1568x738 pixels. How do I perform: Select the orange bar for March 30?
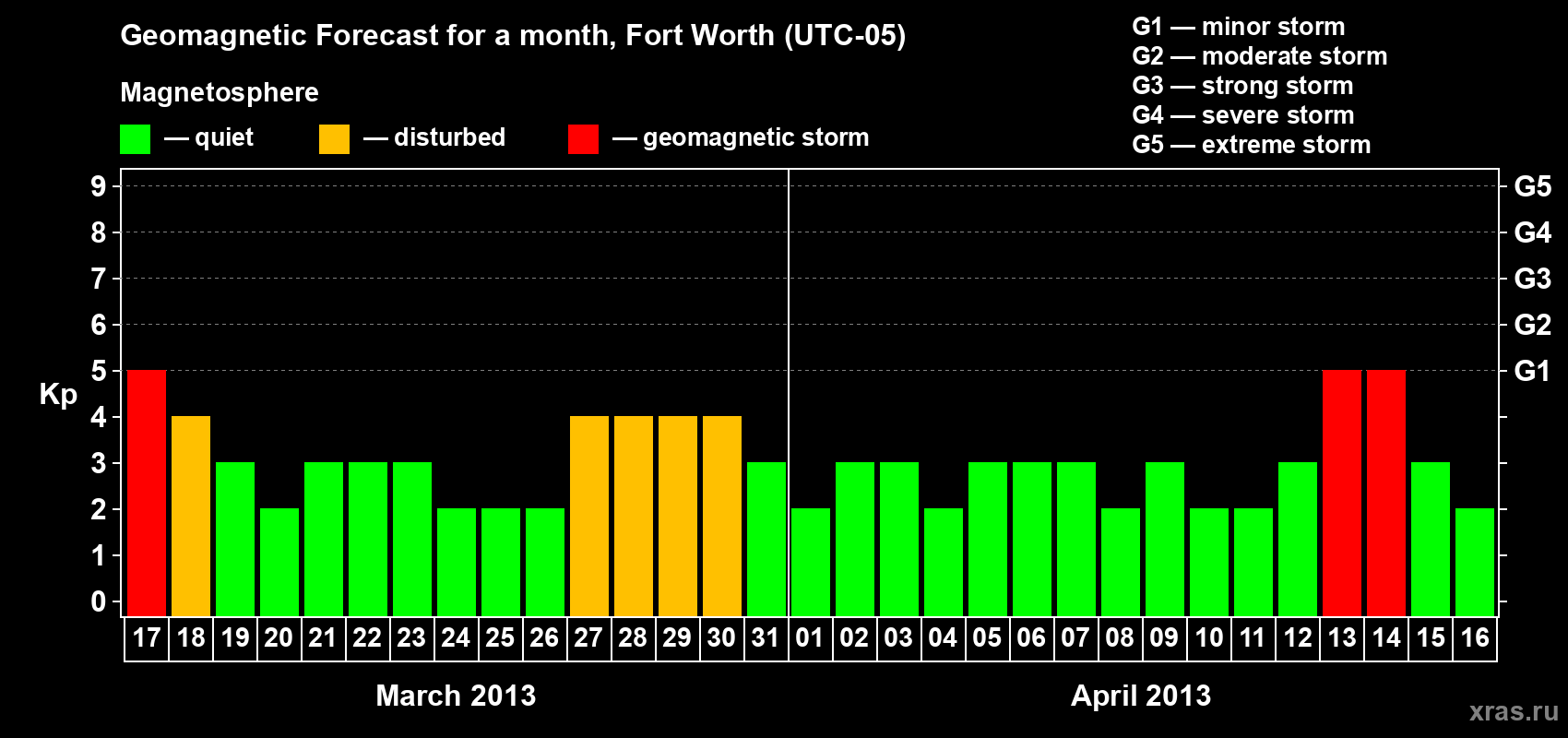coord(722,516)
